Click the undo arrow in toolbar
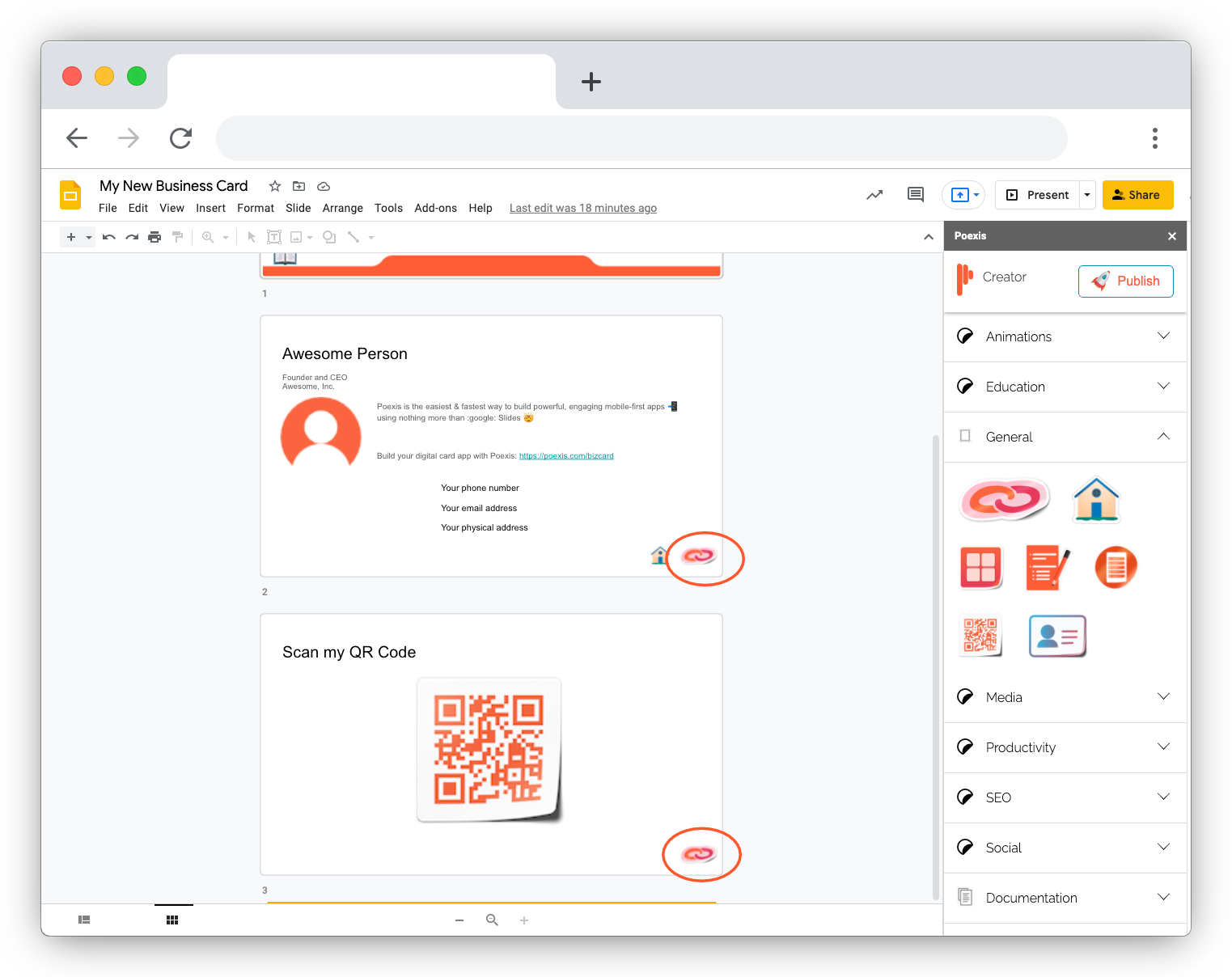The width and height of the screenshot is (1232, 977). pyautogui.click(x=108, y=237)
